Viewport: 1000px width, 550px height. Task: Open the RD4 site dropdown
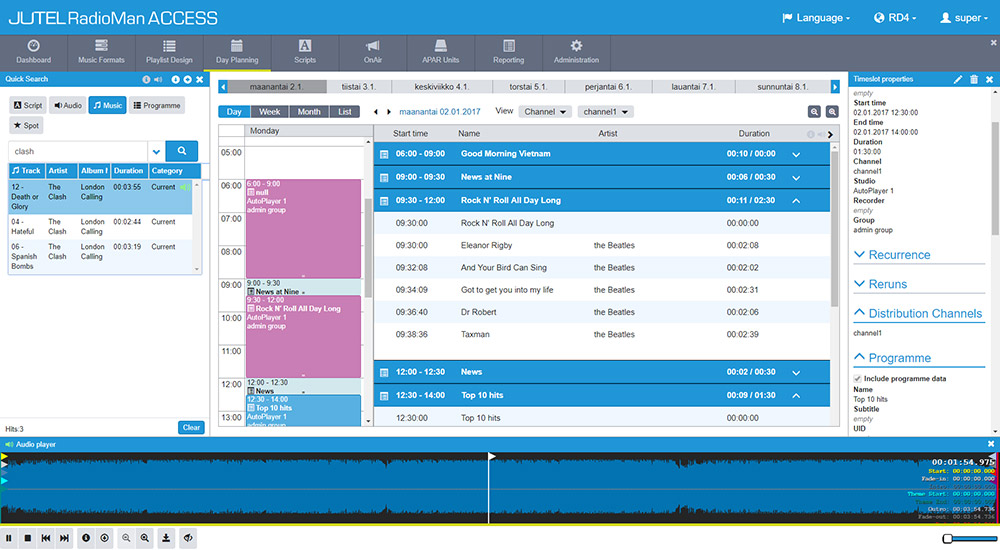(895, 18)
